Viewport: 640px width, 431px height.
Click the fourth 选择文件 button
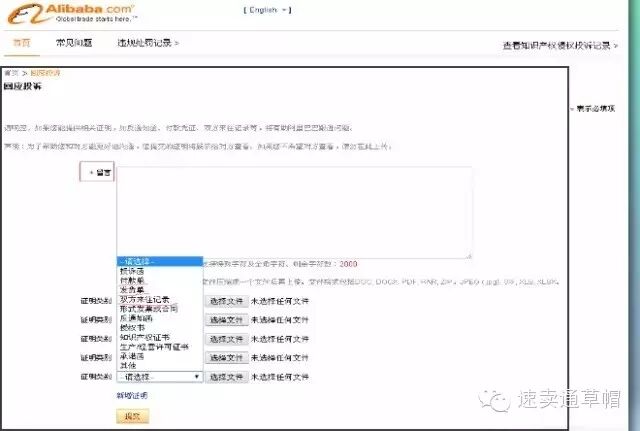227,358
